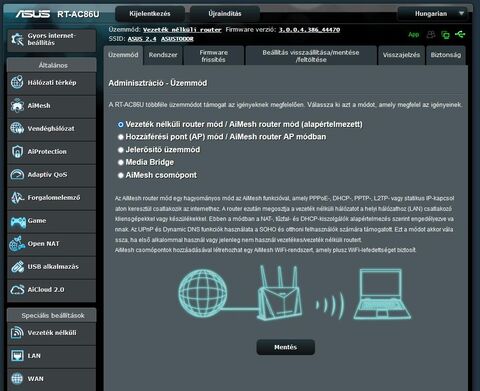Switch to the Biztonság tab
Screen dimensions: 480x391
coord(446,55)
